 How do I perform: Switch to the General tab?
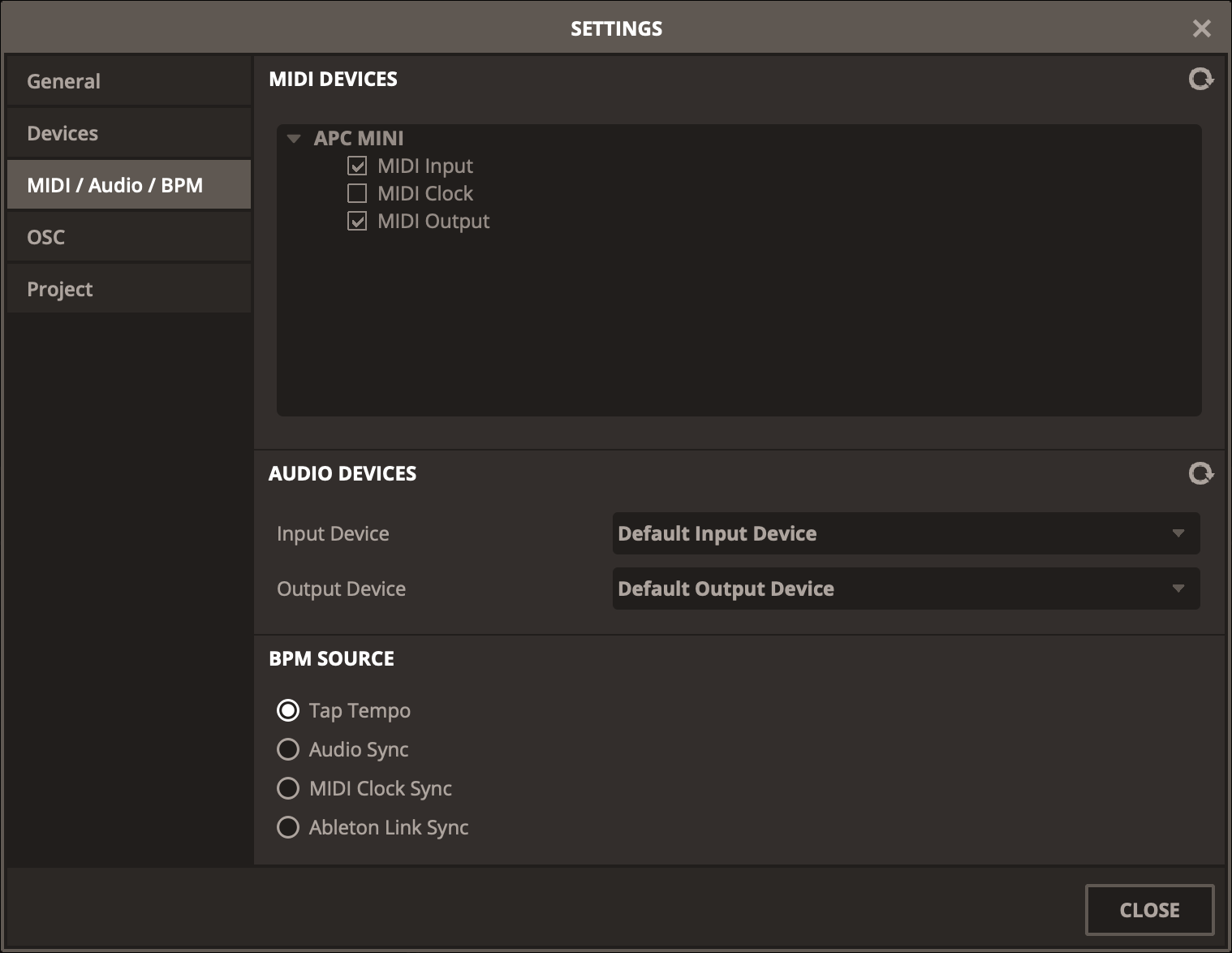[x=128, y=81]
